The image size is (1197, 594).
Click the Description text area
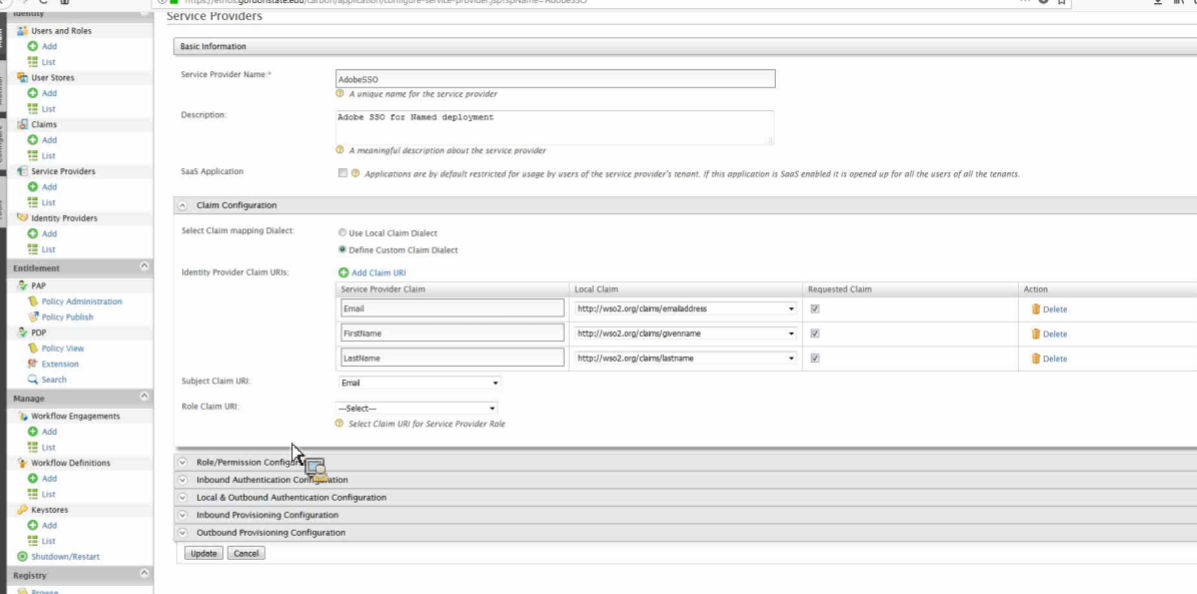[x=555, y=128]
